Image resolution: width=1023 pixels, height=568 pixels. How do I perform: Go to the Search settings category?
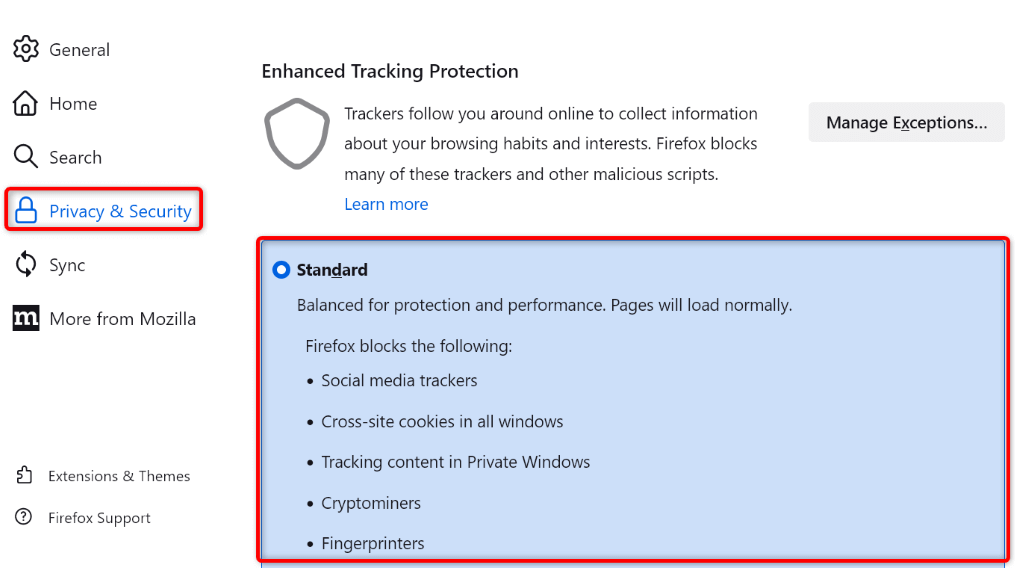[75, 158]
